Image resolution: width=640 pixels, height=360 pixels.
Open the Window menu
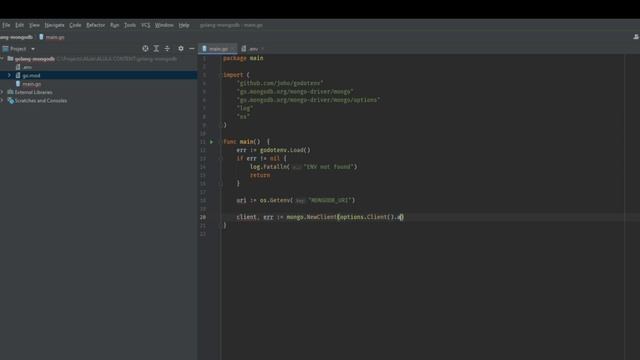164,25
